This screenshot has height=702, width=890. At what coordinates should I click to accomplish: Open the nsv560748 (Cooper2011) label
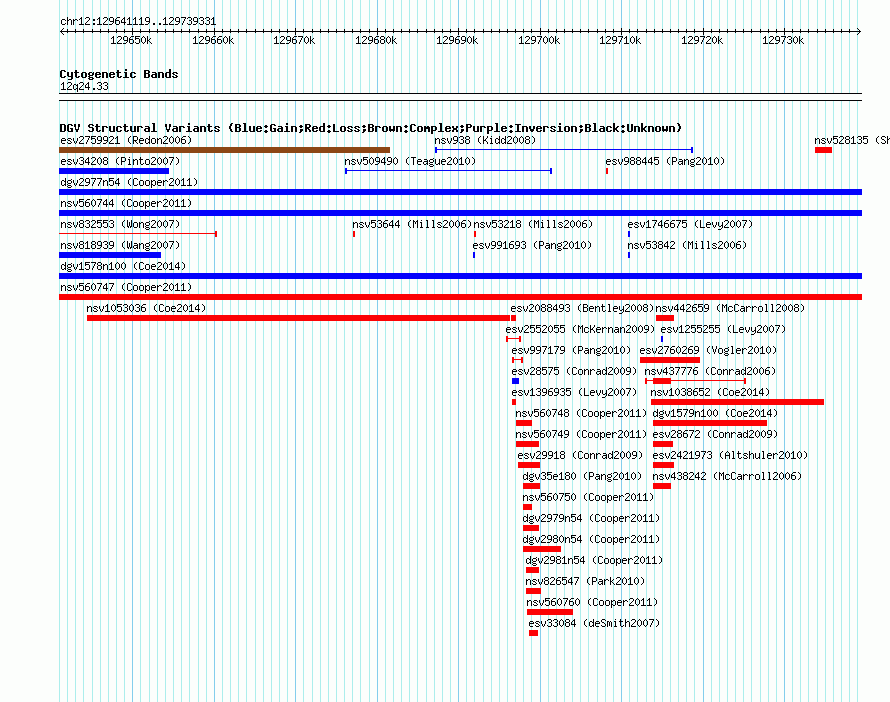coord(581,413)
